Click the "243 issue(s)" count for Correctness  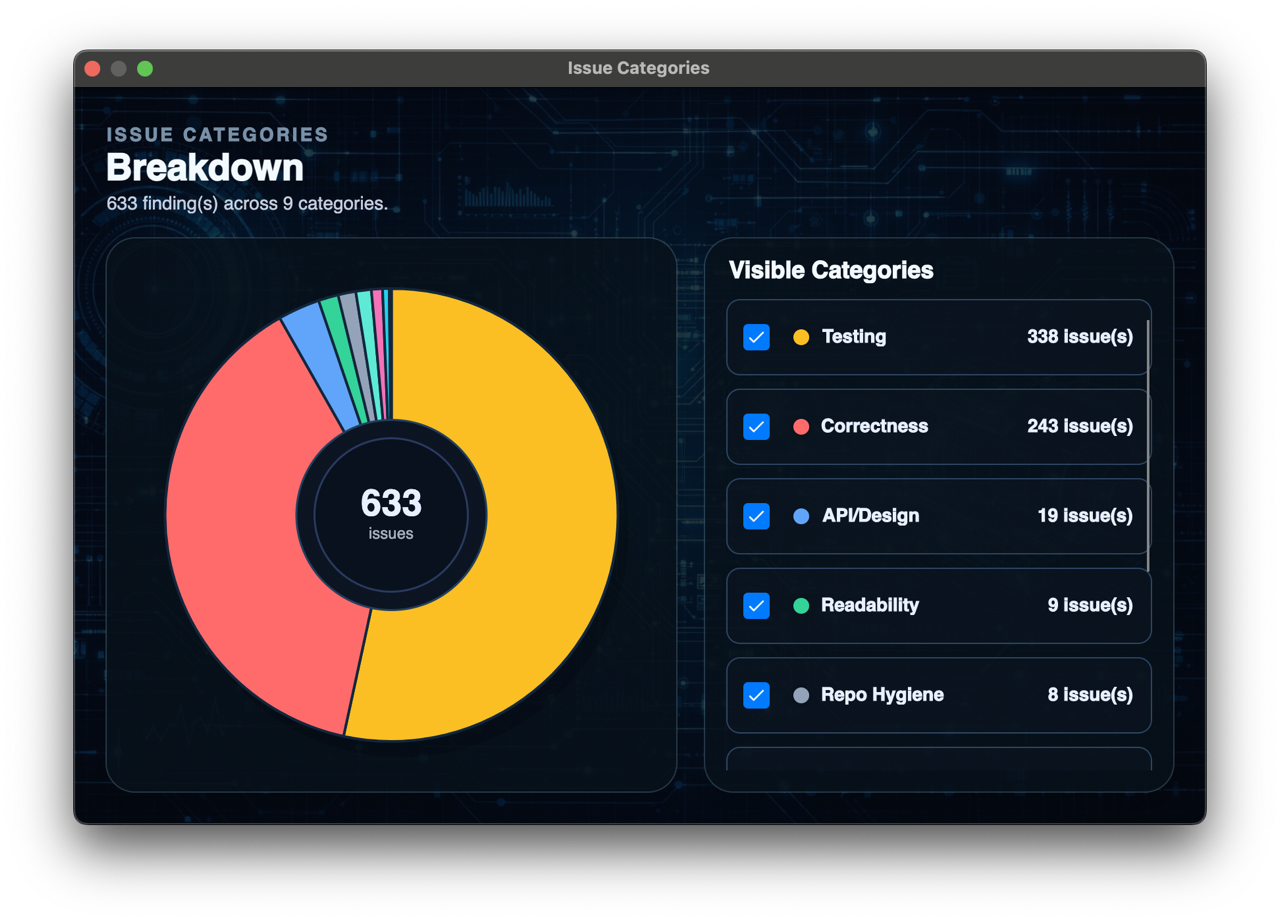click(1080, 427)
